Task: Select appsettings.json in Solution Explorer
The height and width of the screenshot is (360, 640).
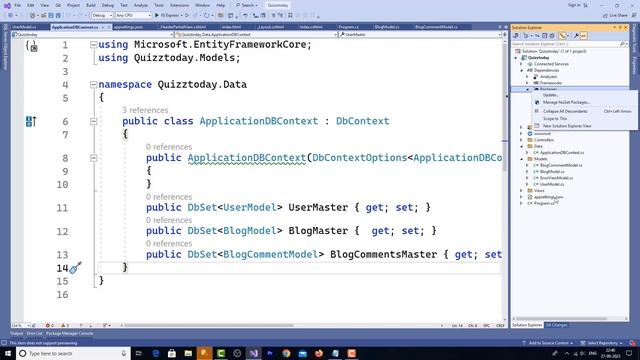Action: (x=548, y=197)
